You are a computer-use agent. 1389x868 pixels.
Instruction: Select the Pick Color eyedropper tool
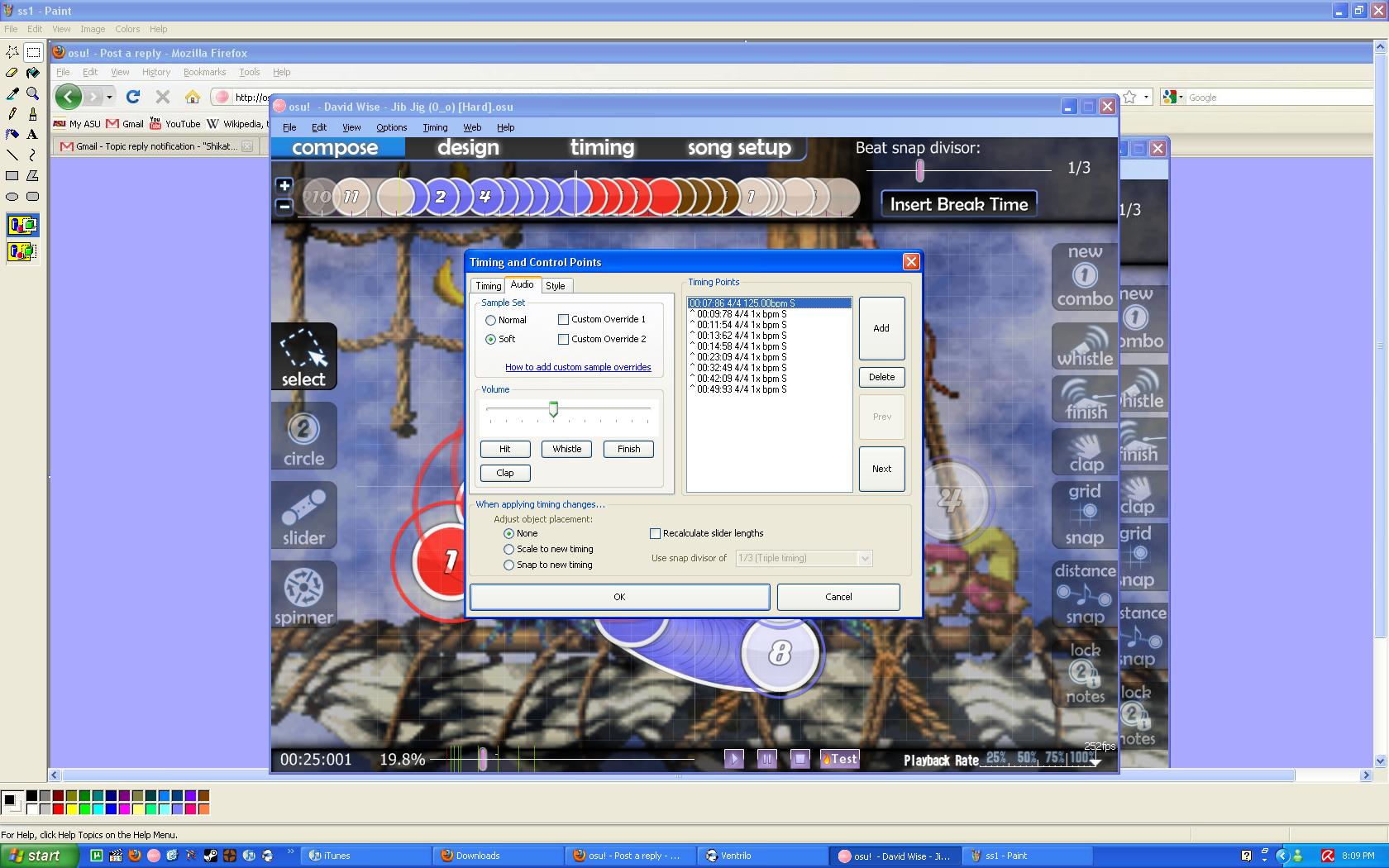click(12, 93)
